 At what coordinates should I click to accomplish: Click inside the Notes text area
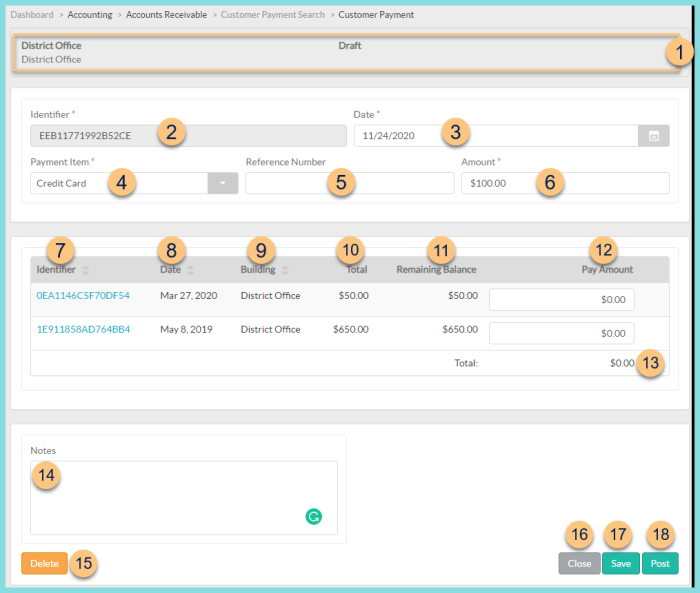click(184, 498)
